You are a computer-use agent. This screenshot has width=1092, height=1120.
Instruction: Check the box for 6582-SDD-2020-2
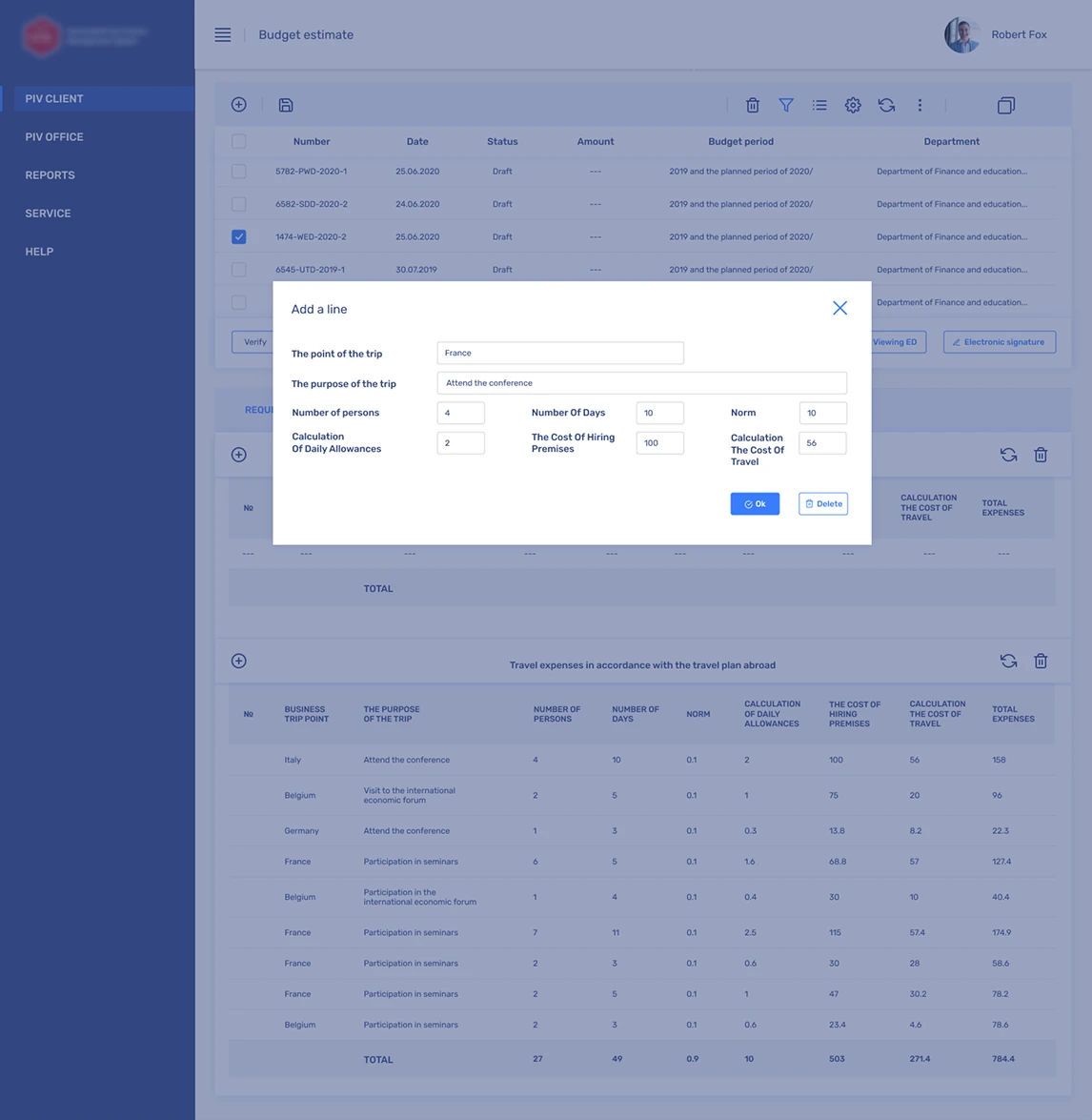[239, 204]
